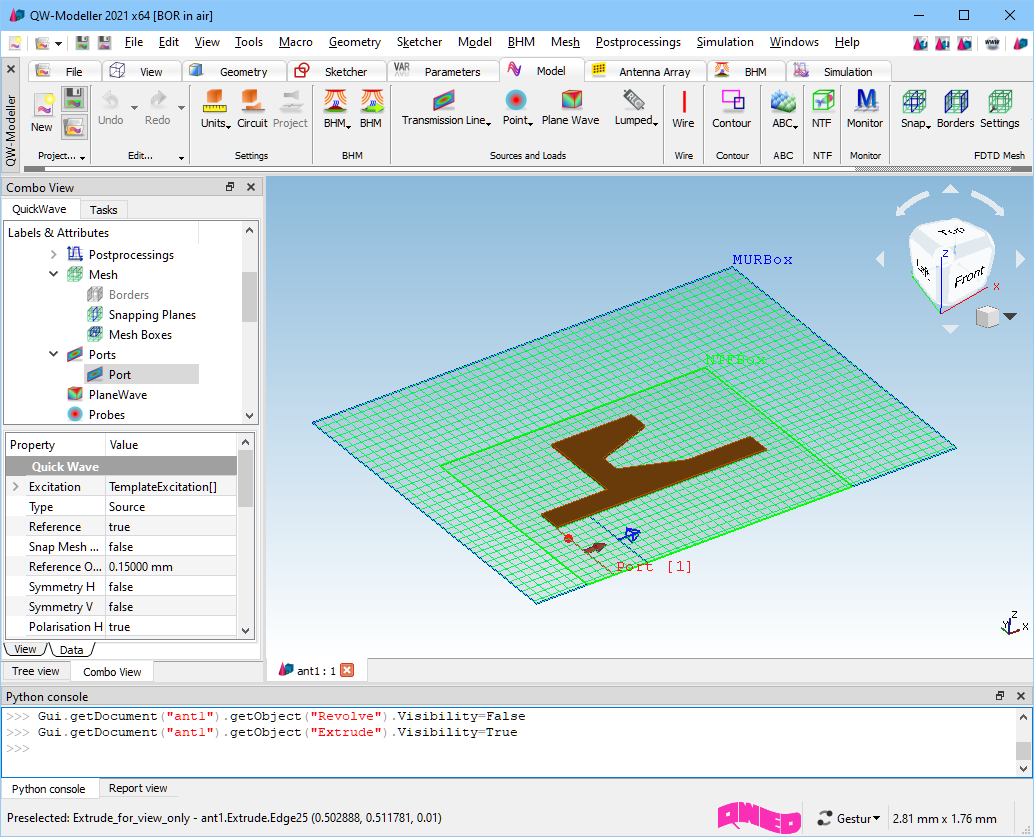This screenshot has height=837, width=1034.
Task: Select Snapping Planes in the tree
Action: click(152, 315)
